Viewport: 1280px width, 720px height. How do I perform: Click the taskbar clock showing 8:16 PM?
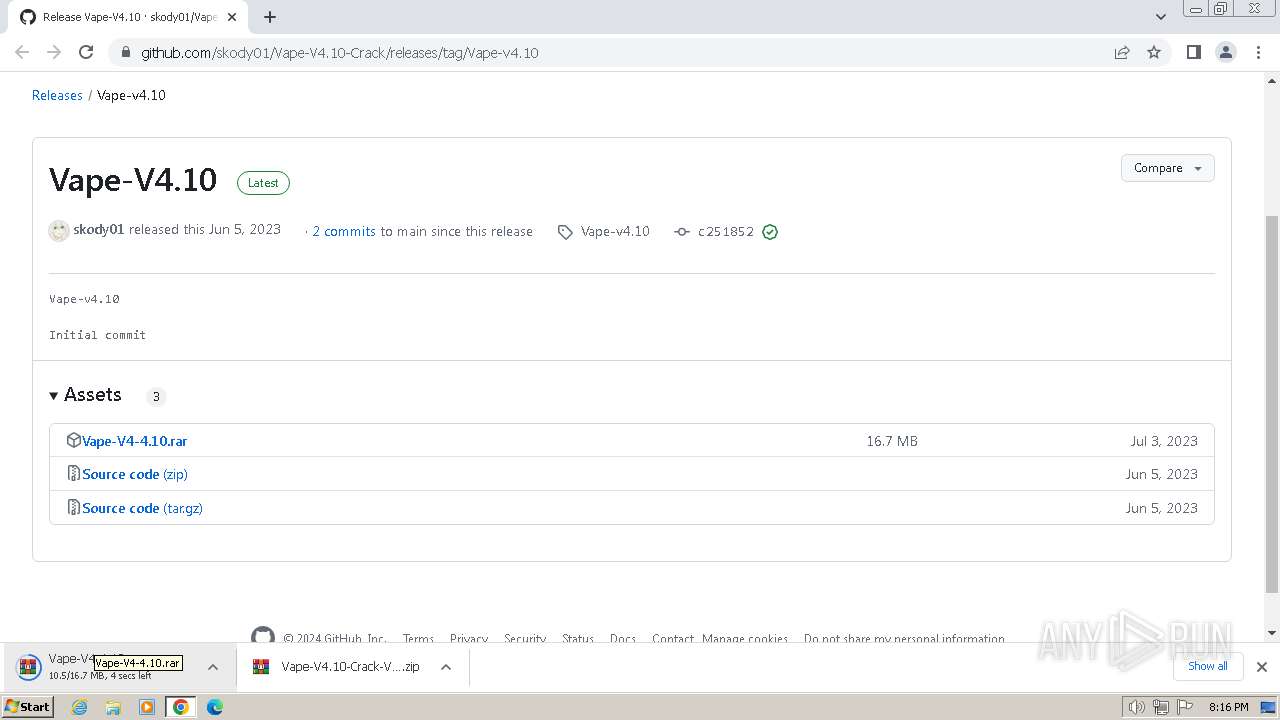pyautogui.click(x=1228, y=707)
